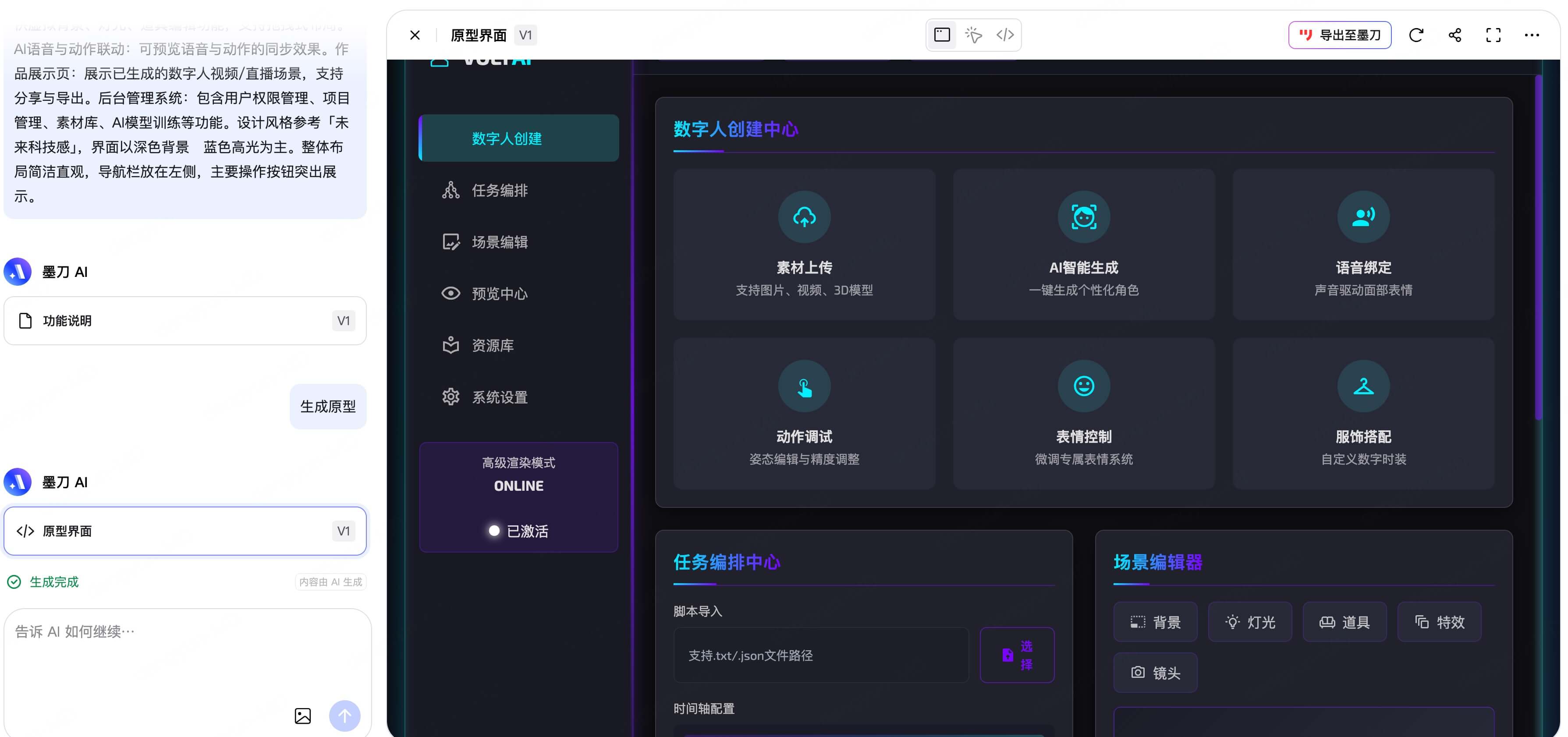Open the 功能说明 V1 card
The width and height of the screenshot is (1568, 737).
coord(185,321)
